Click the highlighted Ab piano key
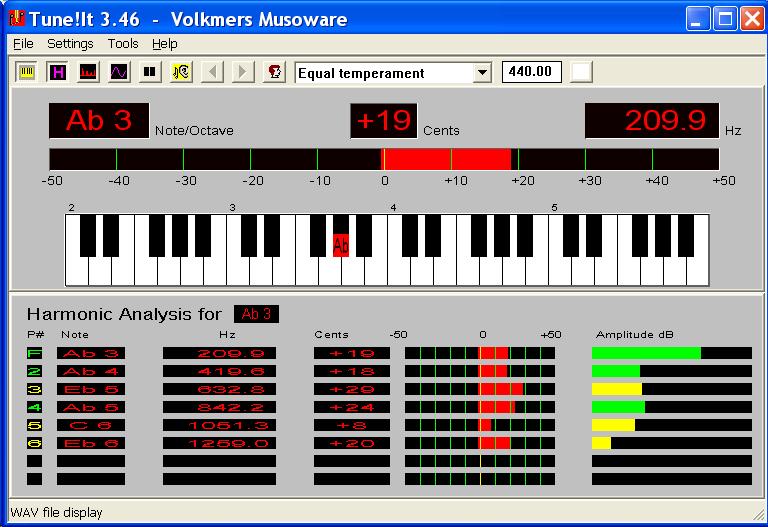The image size is (768, 527). point(340,245)
